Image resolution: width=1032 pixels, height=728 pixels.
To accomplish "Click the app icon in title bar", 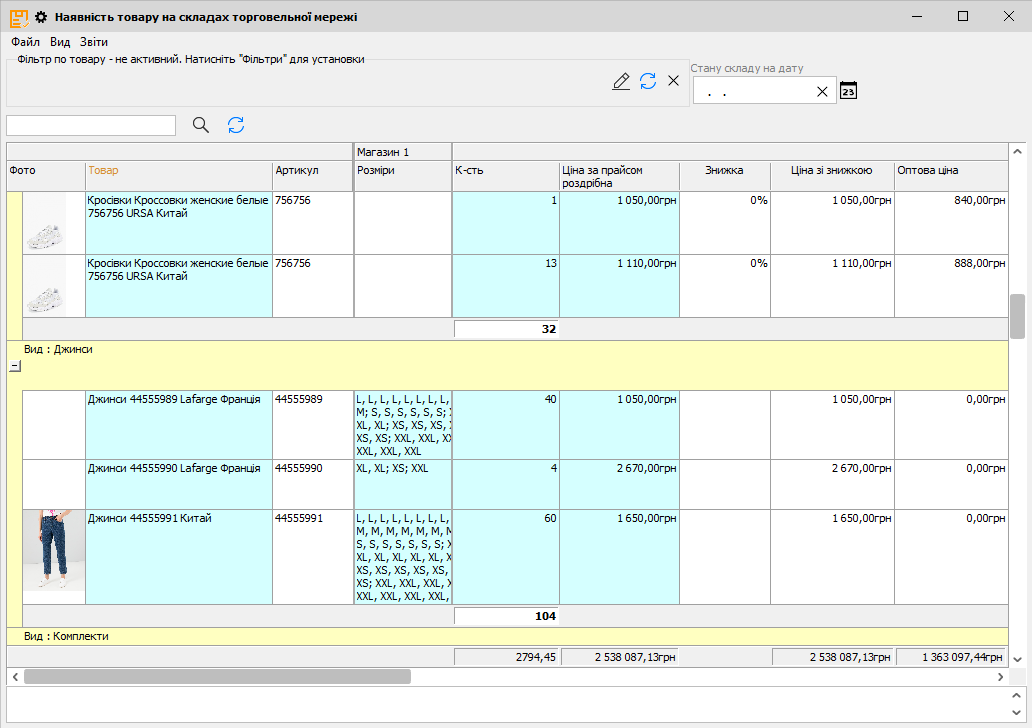I will pos(18,17).
